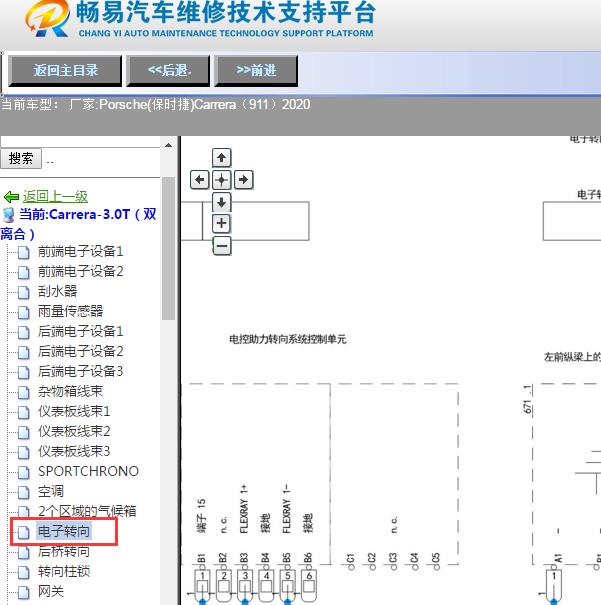This screenshot has width=601, height=605.
Task: Select 2个区域的气候箱 entry
Action: [87, 511]
